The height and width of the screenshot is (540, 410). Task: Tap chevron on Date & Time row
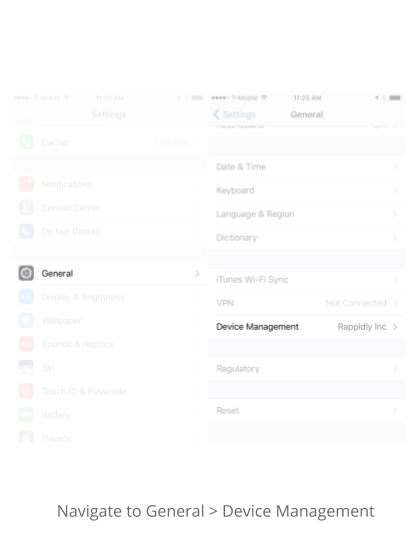coord(395,167)
